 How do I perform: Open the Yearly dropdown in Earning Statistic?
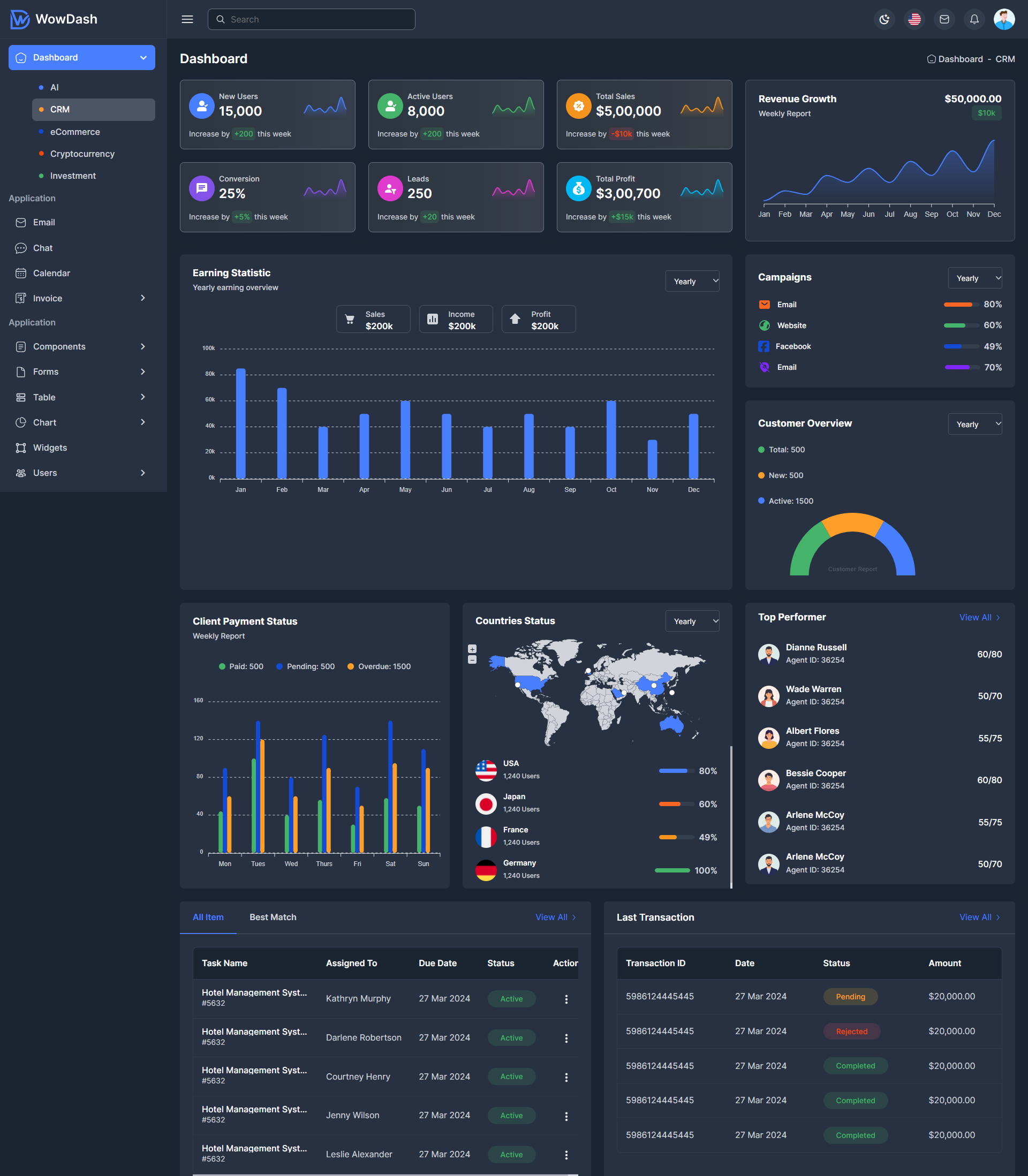click(x=692, y=281)
